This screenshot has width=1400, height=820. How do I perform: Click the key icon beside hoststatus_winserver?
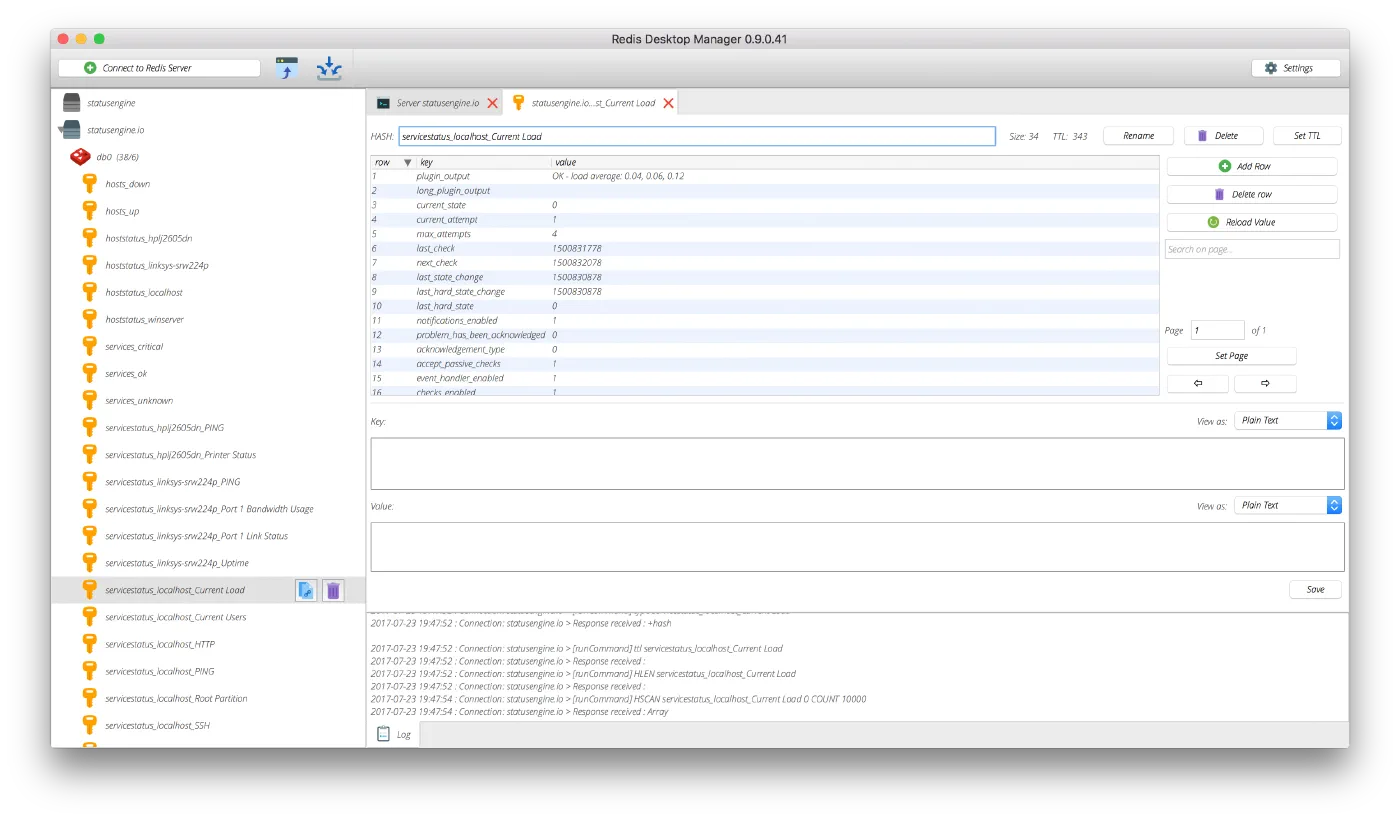89,319
